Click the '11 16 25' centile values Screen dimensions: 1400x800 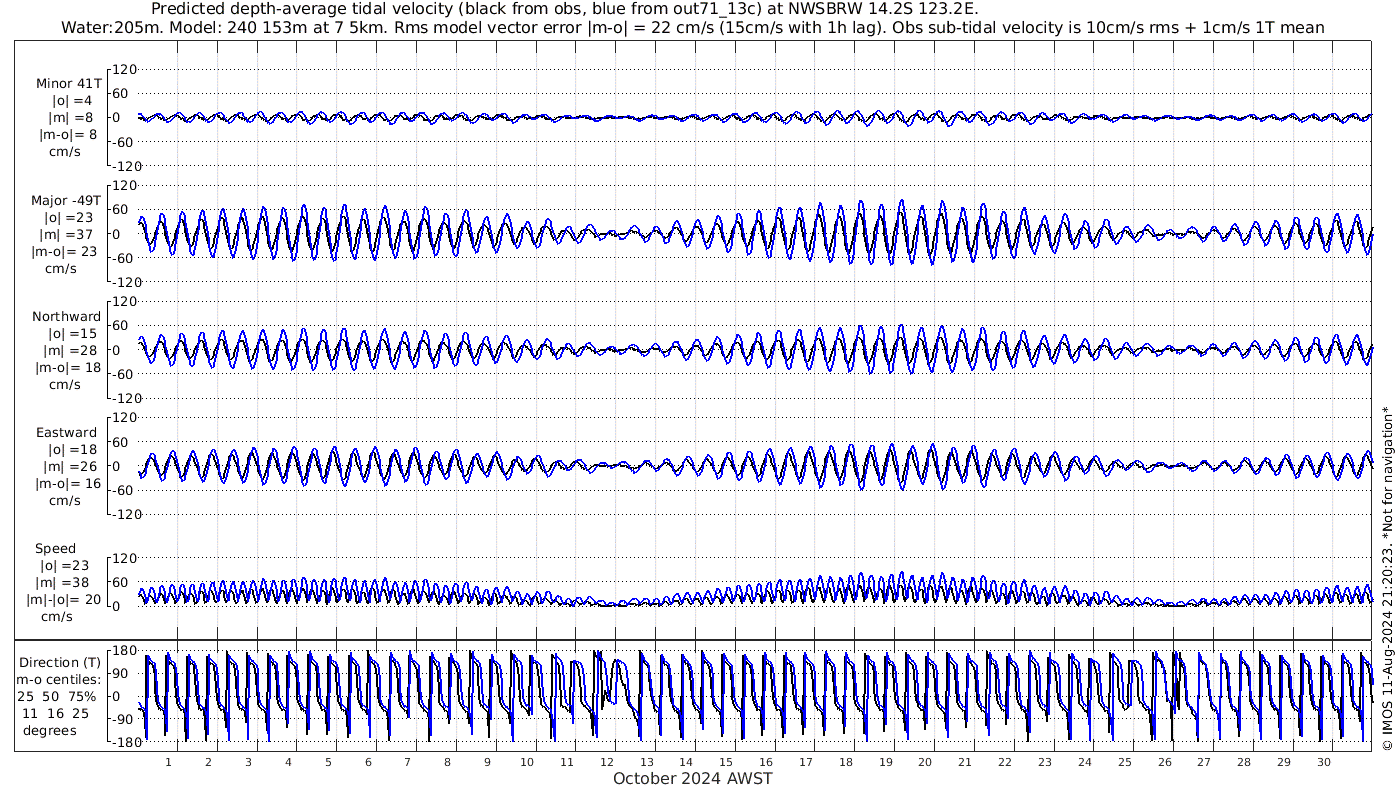pos(57,713)
